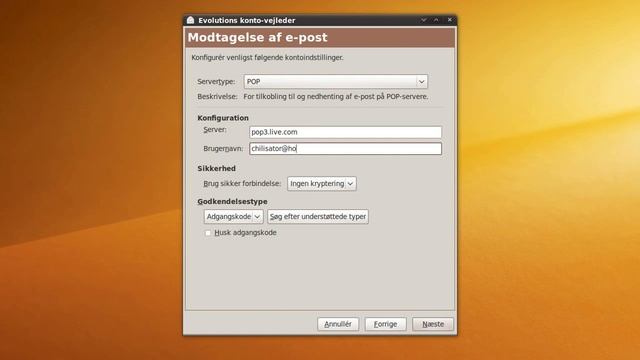
Task: Maximize the Evolutions konto-vejleder window
Action: (436, 20)
